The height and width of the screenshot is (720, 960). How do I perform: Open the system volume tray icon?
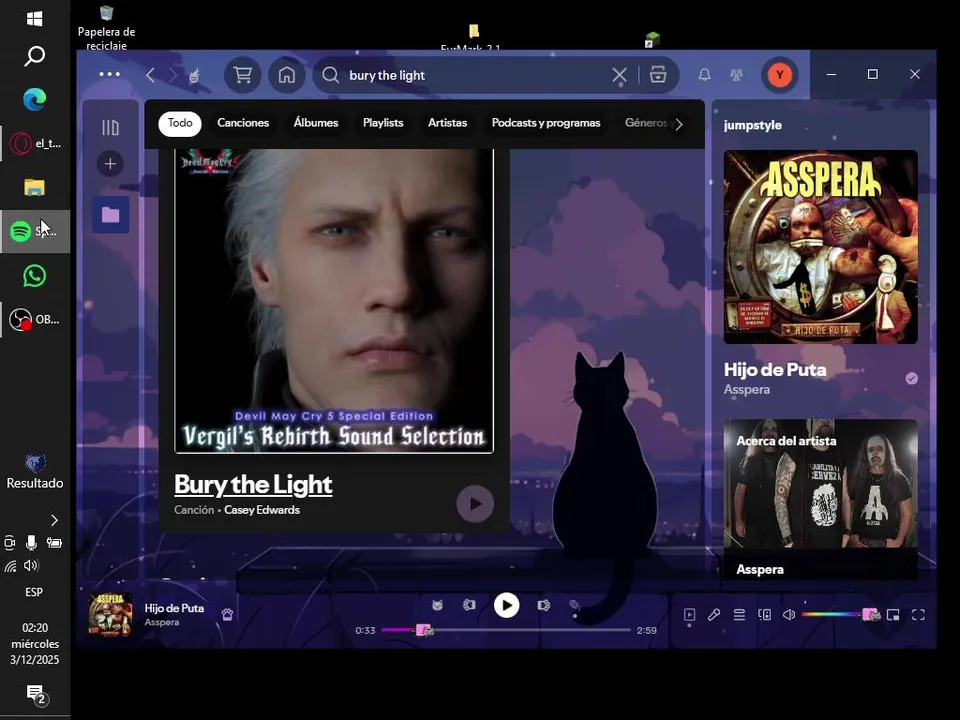(31, 566)
